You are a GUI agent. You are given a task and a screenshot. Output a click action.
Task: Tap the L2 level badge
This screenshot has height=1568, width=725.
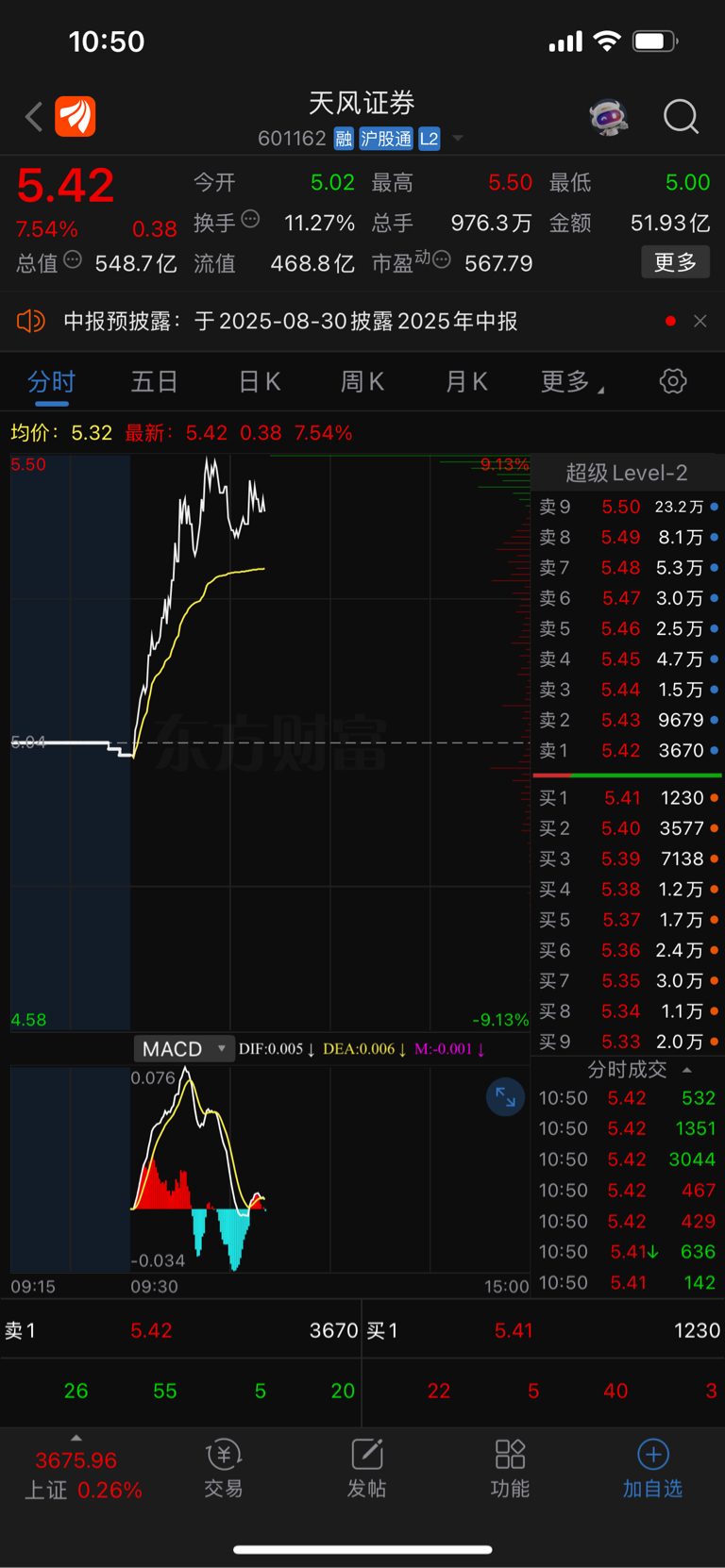pos(430,139)
